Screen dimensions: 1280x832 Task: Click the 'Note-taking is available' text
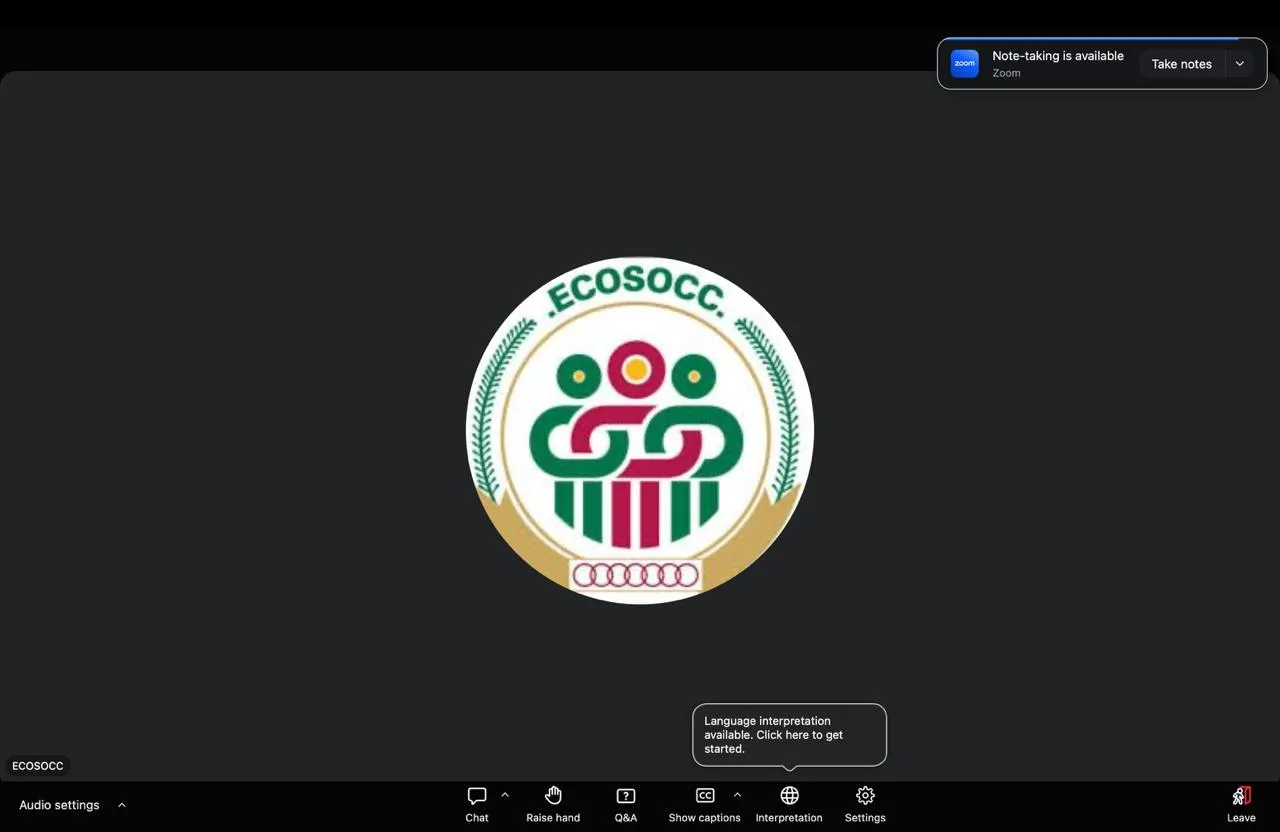point(1058,56)
